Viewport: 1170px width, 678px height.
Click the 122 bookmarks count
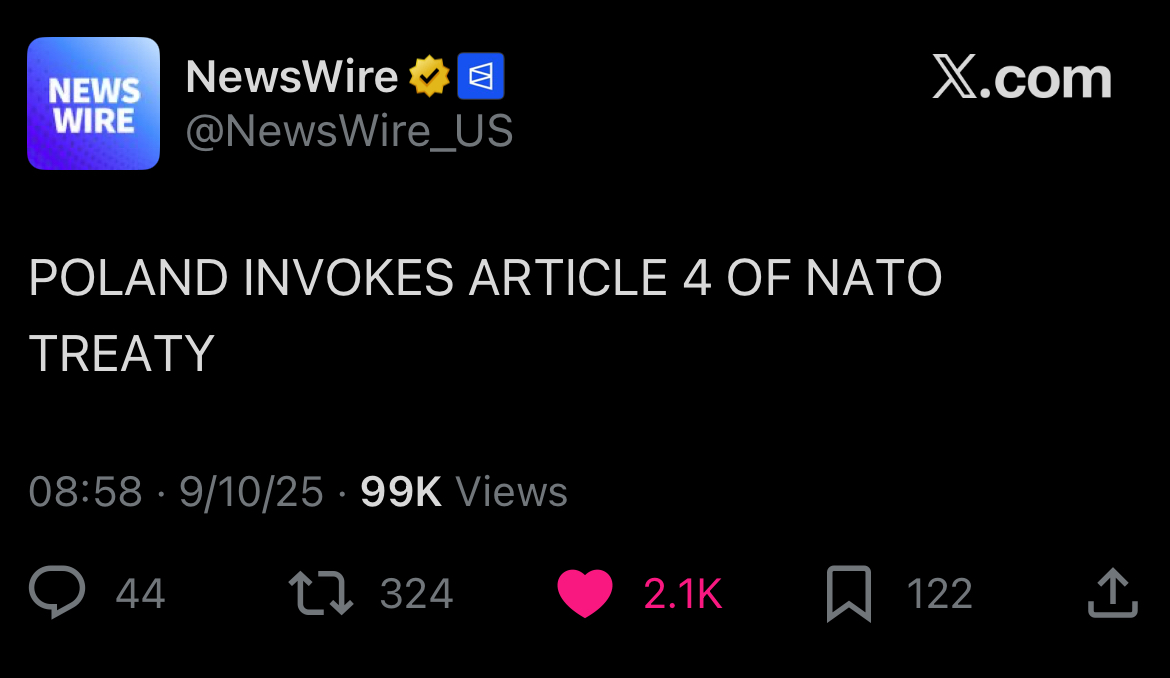click(939, 594)
